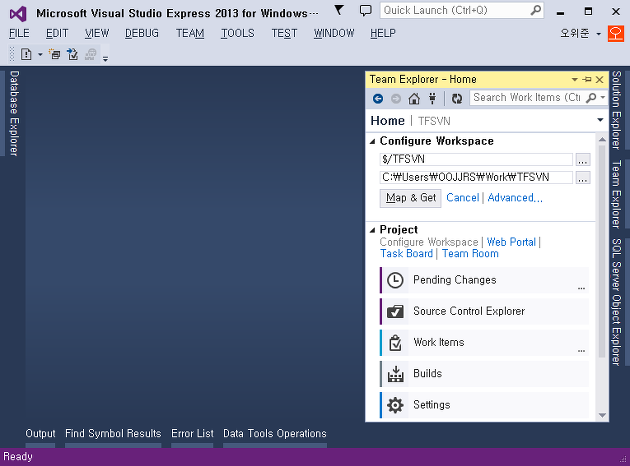This screenshot has width=630, height=466.
Task: Click the Map & Get button
Action: point(411,198)
